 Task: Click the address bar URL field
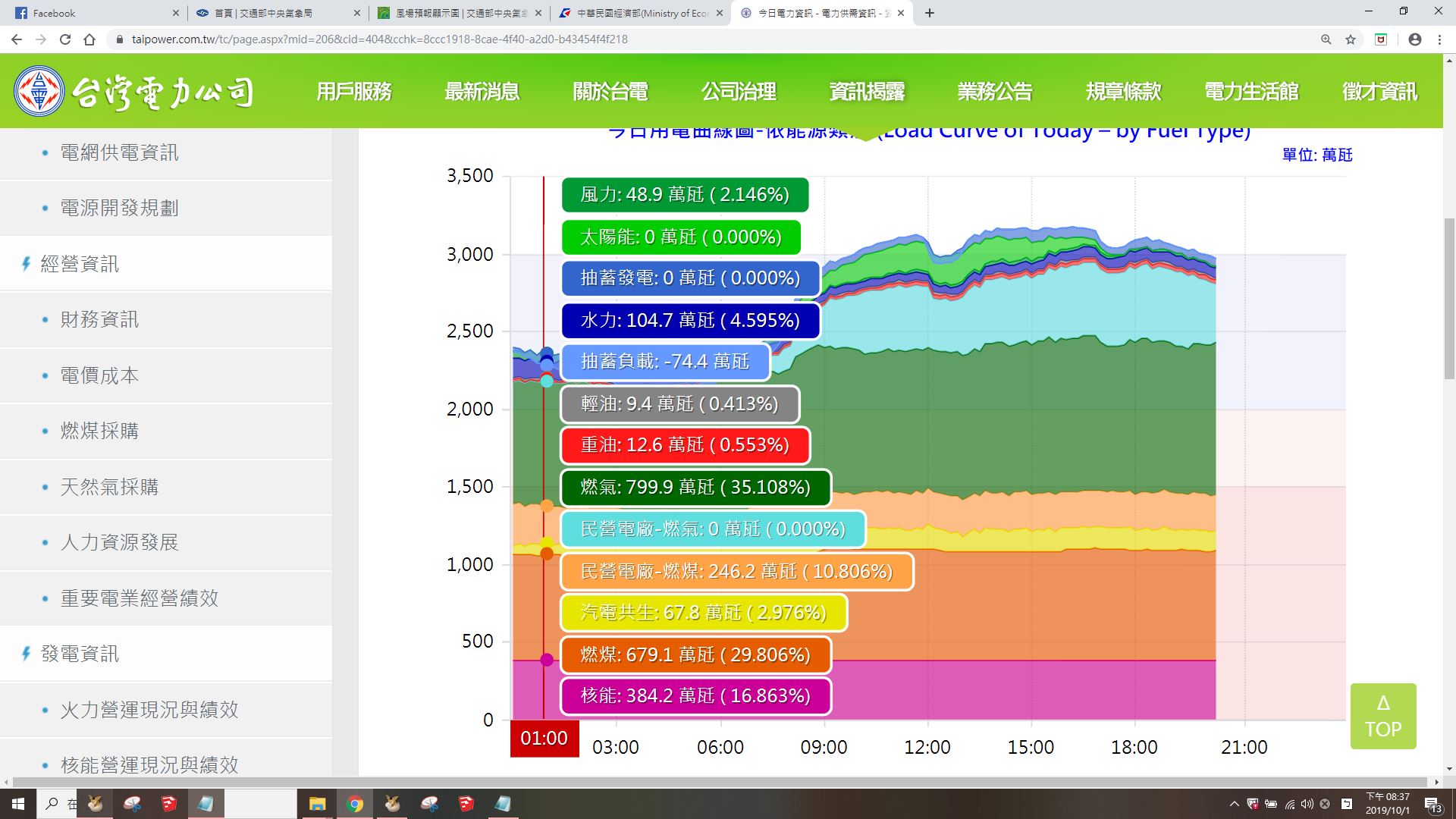click(x=713, y=39)
